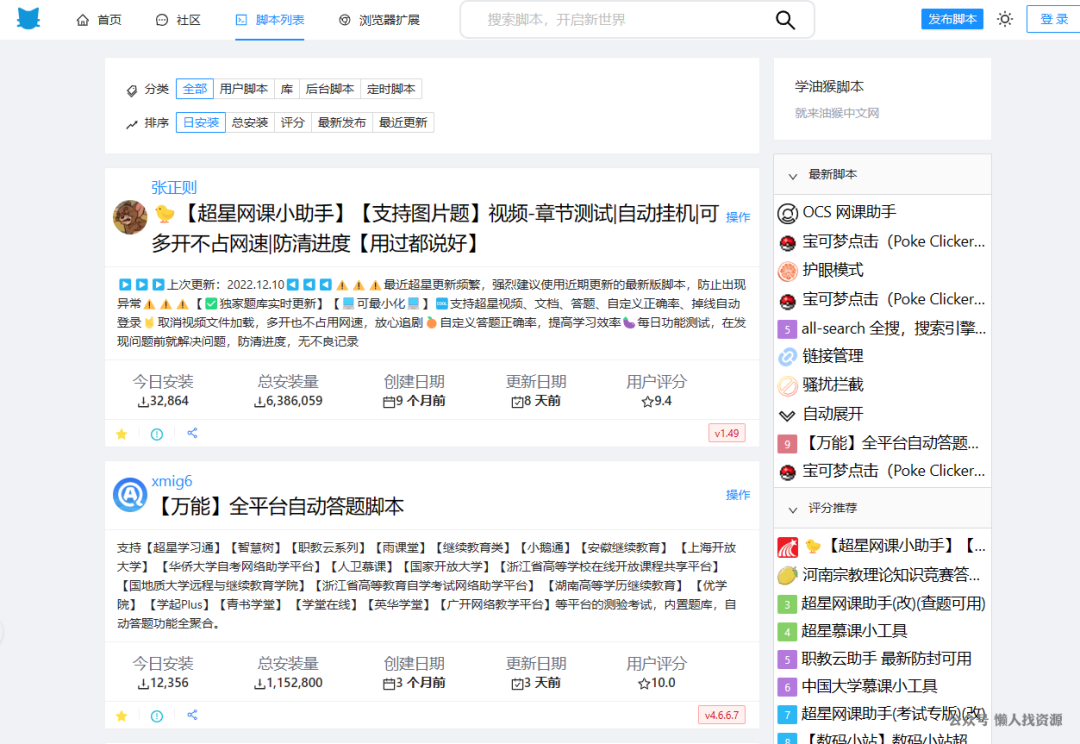This screenshot has height=744, width=1080.
Task: Sort by 评分
Action: coord(292,123)
